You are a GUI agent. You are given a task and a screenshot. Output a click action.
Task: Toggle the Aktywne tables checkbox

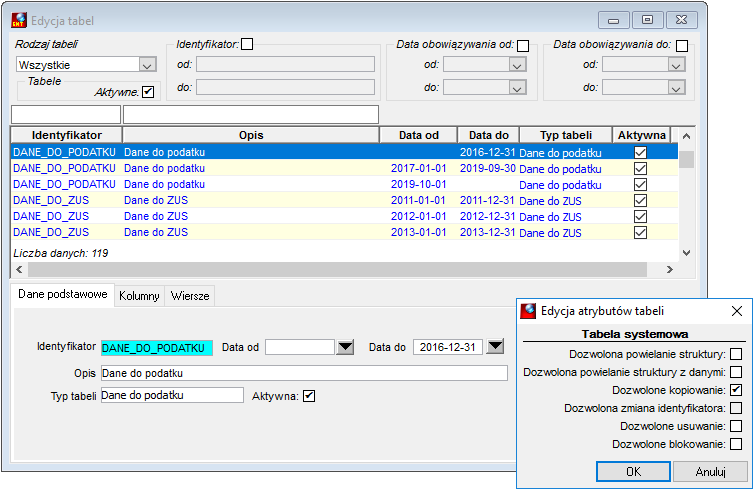click(148, 92)
